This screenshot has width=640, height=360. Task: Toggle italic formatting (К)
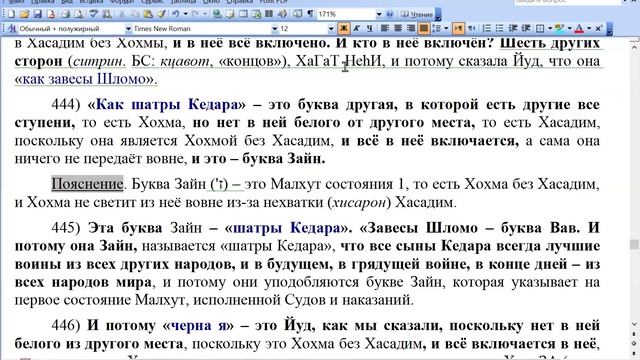coord(356,28)
